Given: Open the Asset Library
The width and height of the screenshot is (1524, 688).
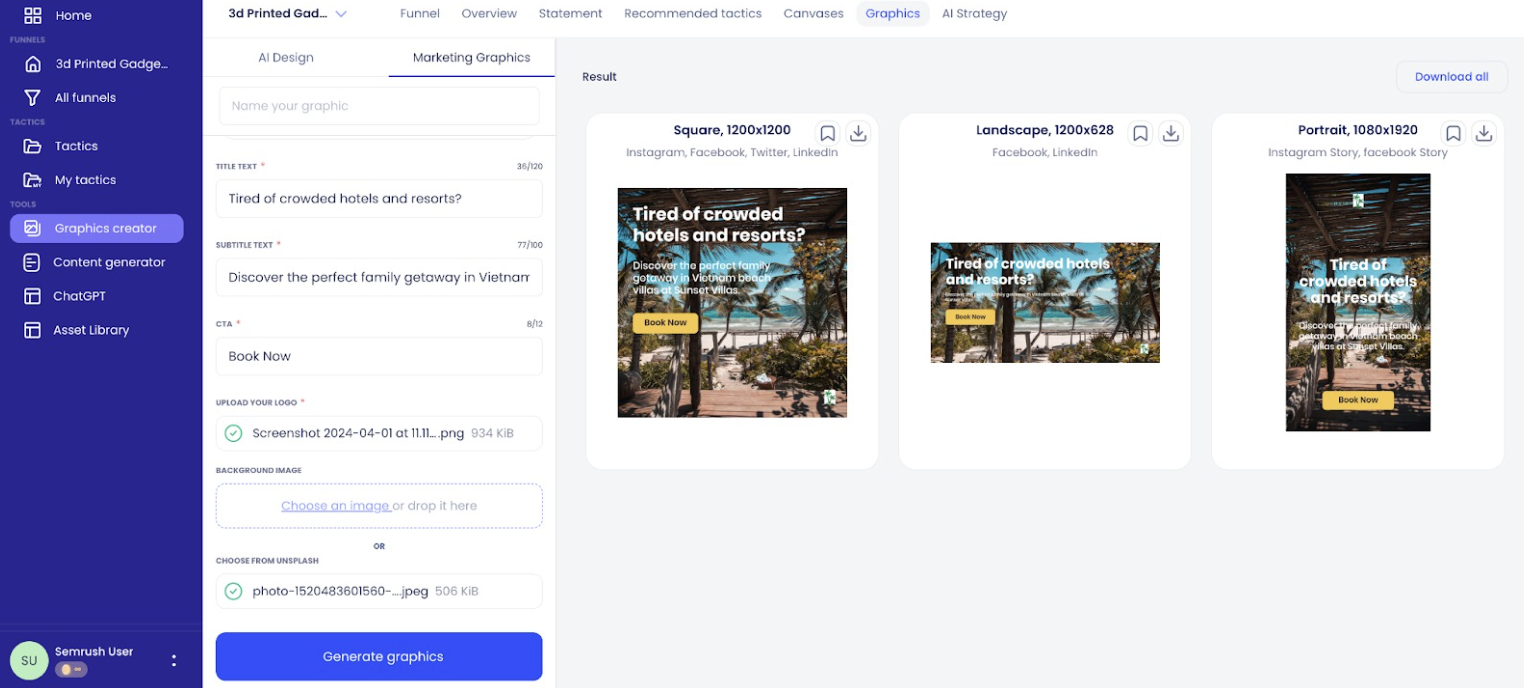Looking at the screenshot, I should (x=89, y=330).
